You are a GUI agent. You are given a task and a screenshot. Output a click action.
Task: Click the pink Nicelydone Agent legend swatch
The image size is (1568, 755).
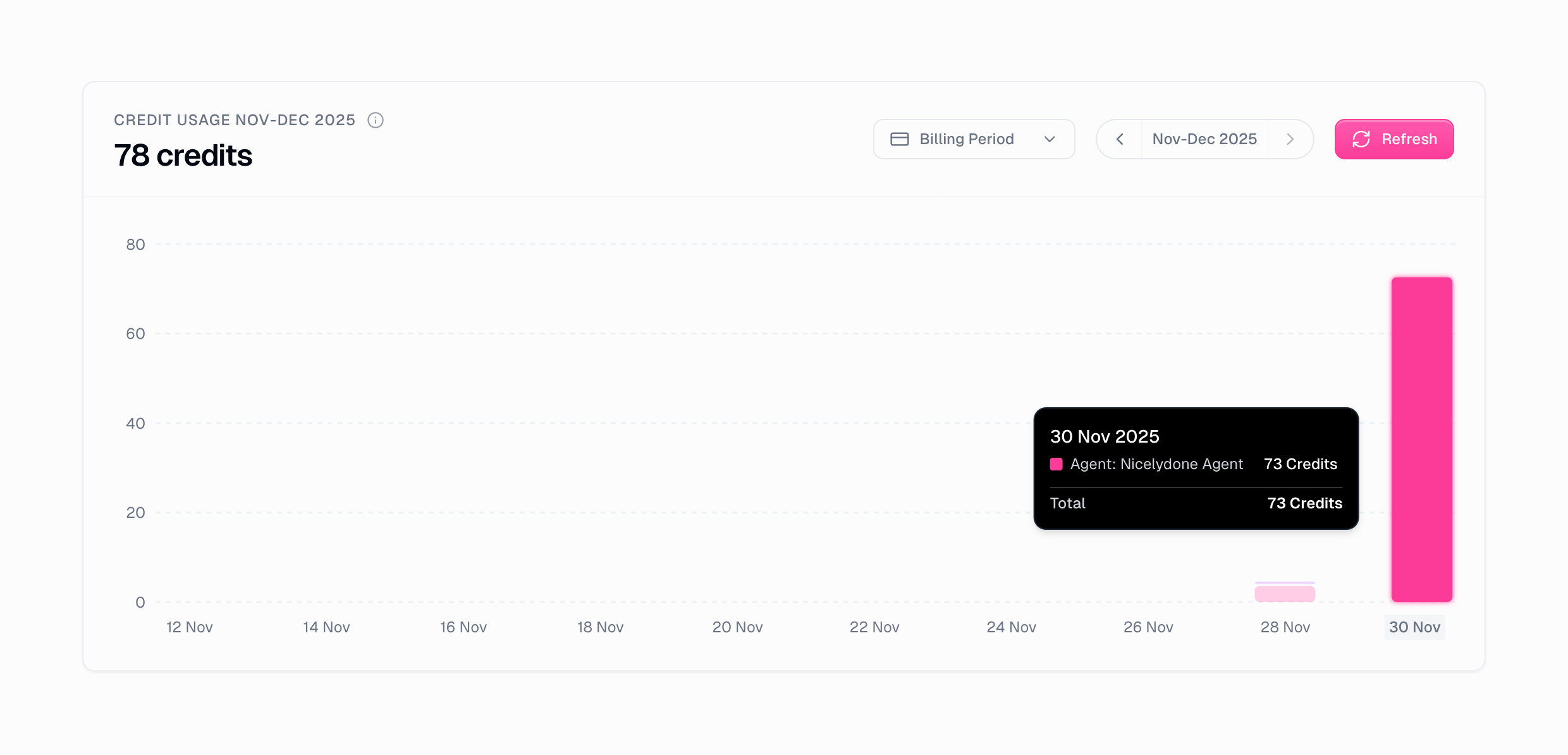point(1056,464)
